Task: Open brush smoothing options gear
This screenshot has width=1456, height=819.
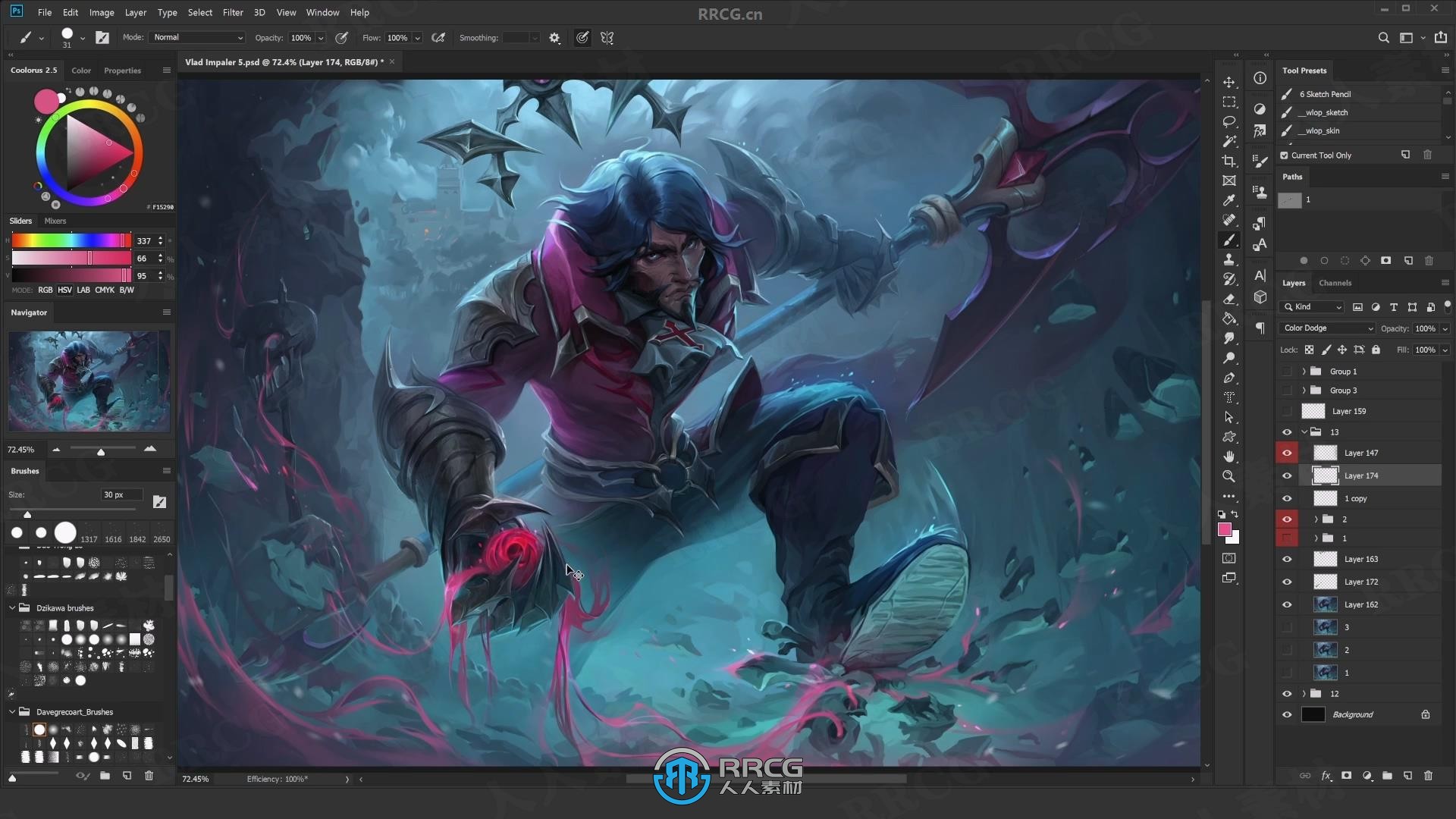Action: coord(554,38)
